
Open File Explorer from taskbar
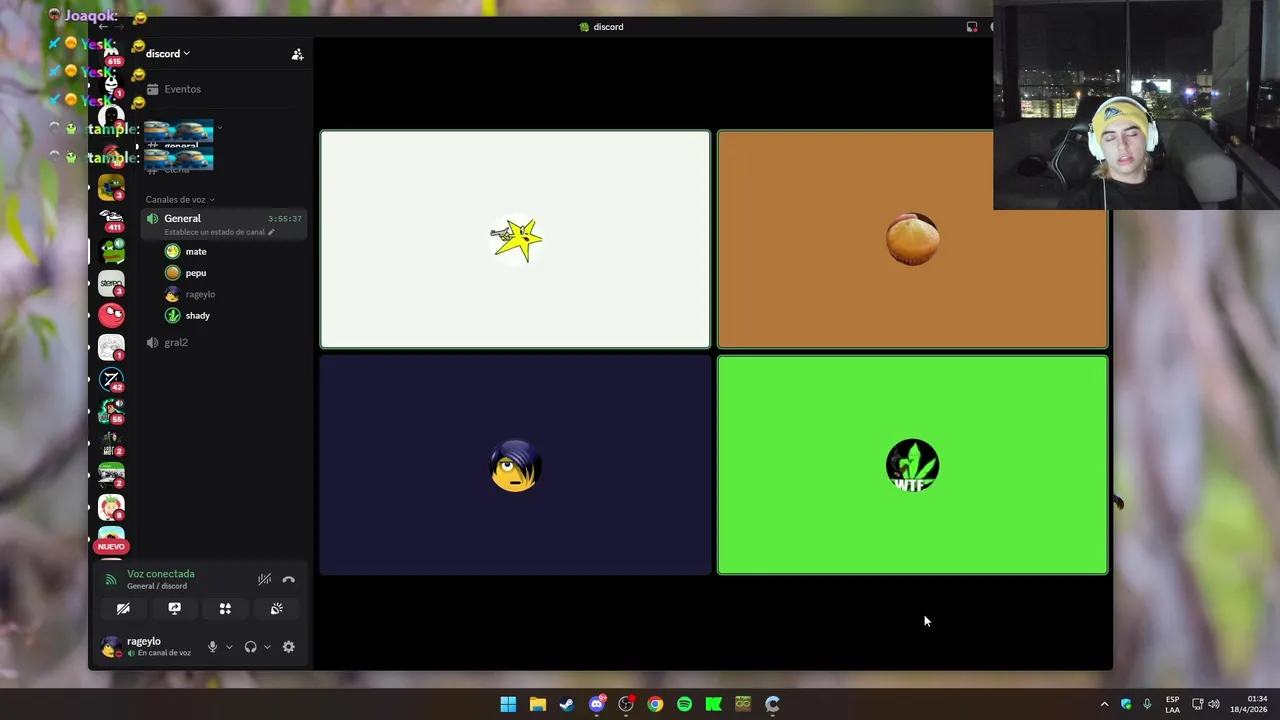[538, 704]
